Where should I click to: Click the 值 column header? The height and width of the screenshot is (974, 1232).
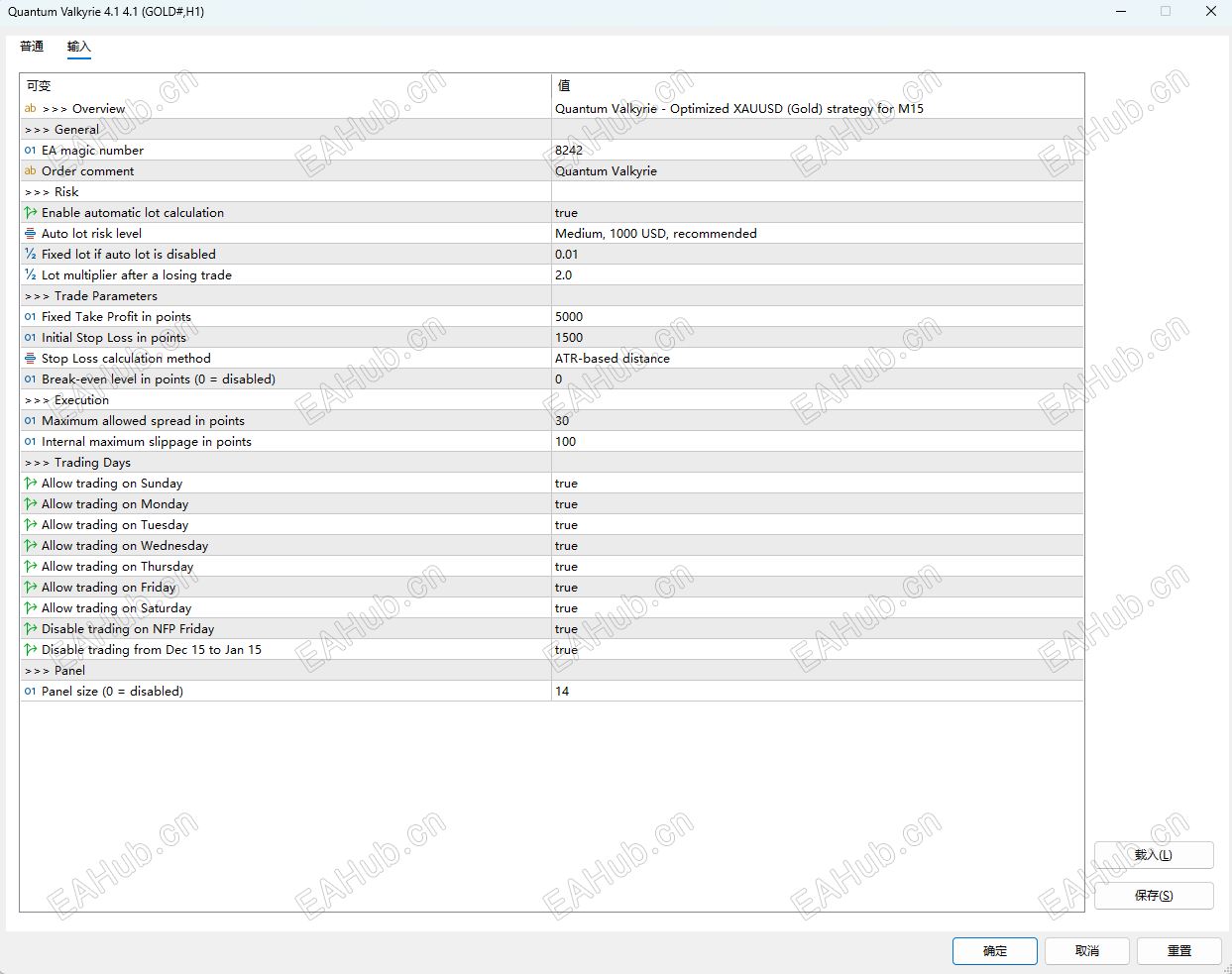[818, 86]
